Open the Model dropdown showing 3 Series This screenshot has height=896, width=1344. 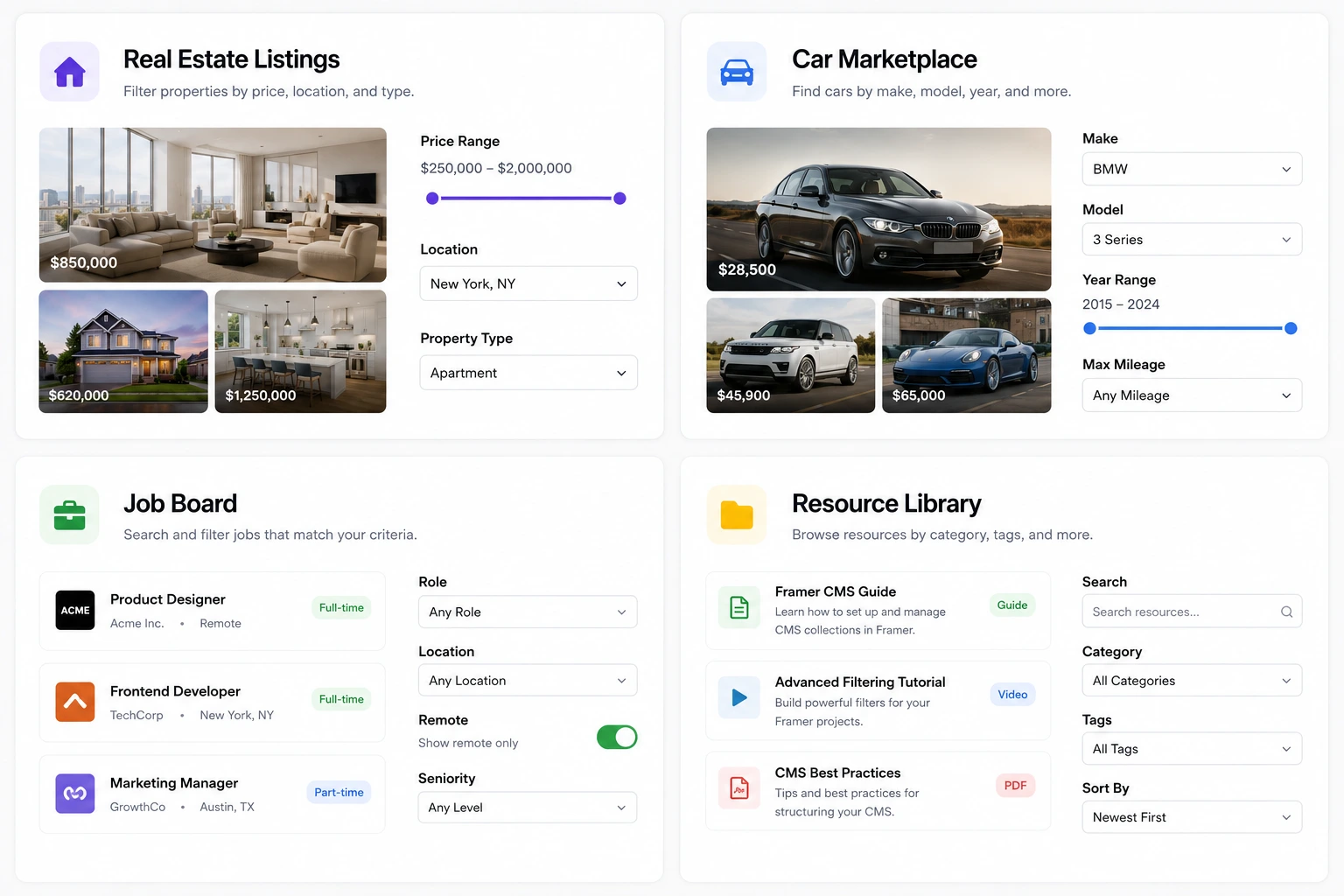(1192, 240)
